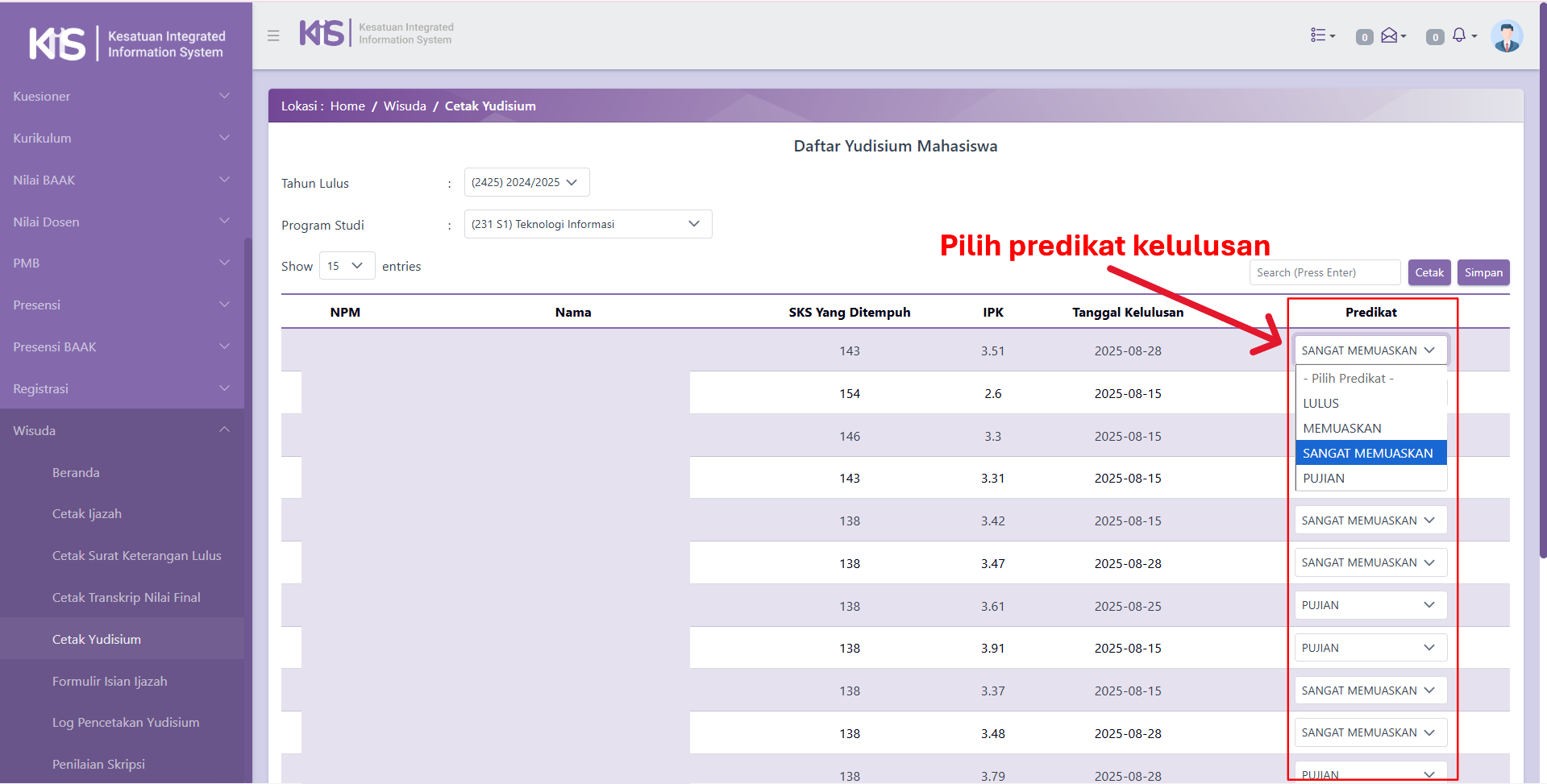The image size is (1547, 784).
Task: Open the mail envelope messages icon
Action: (x=1391, y=35)
